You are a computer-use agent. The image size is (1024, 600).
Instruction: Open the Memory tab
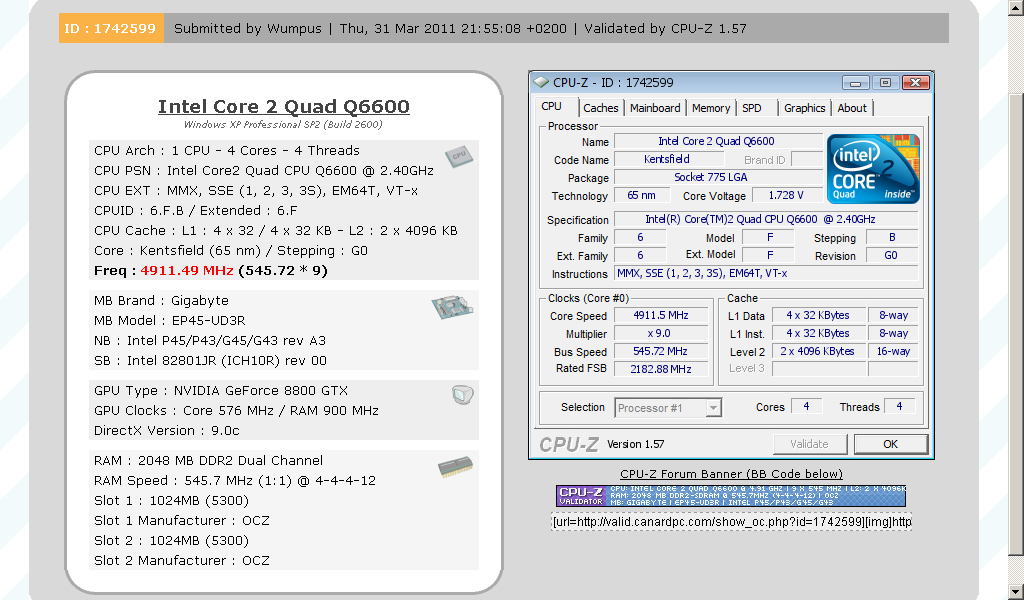point(711,108)
